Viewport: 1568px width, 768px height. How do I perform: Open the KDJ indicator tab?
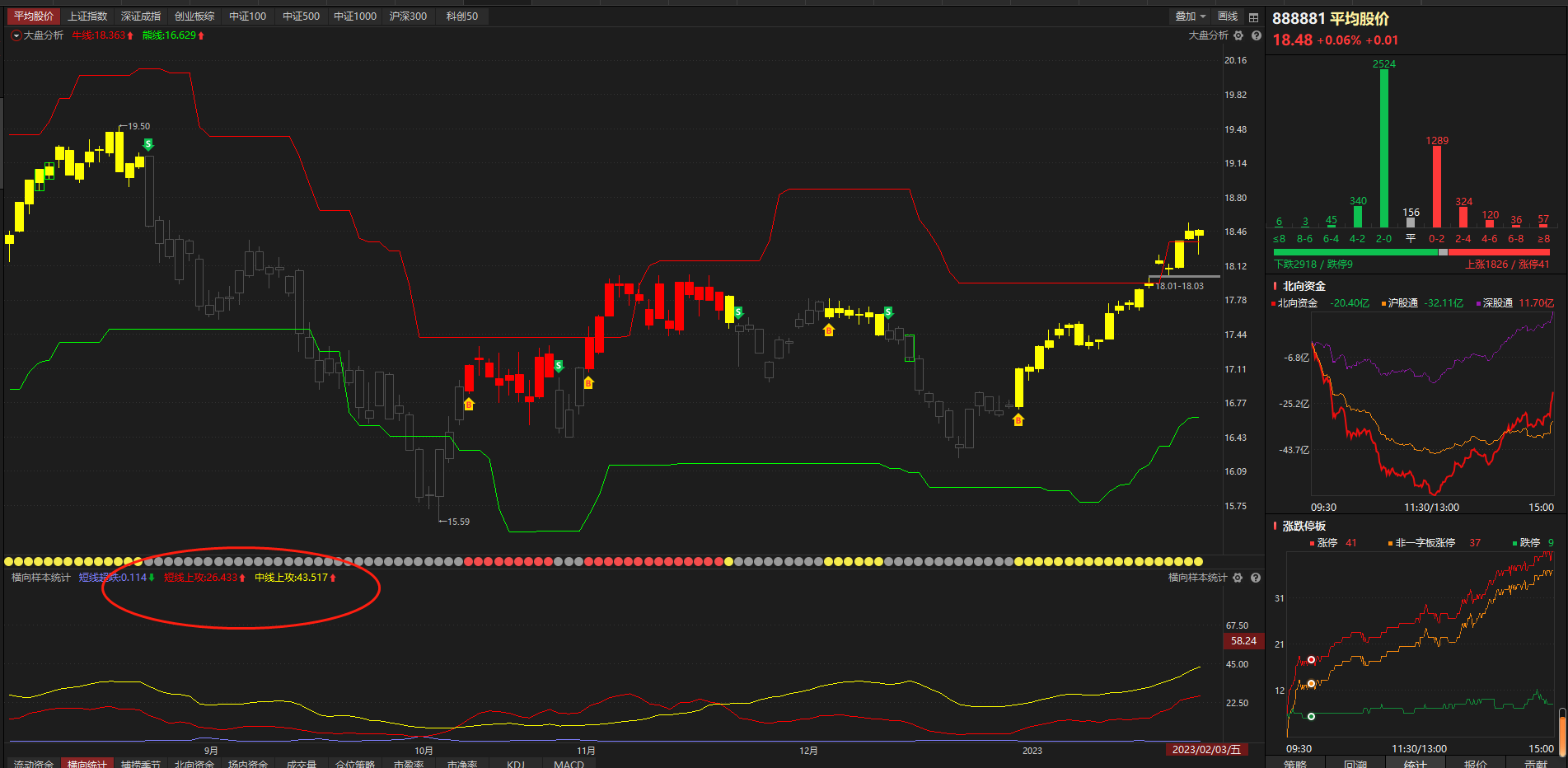coord(516,763)
